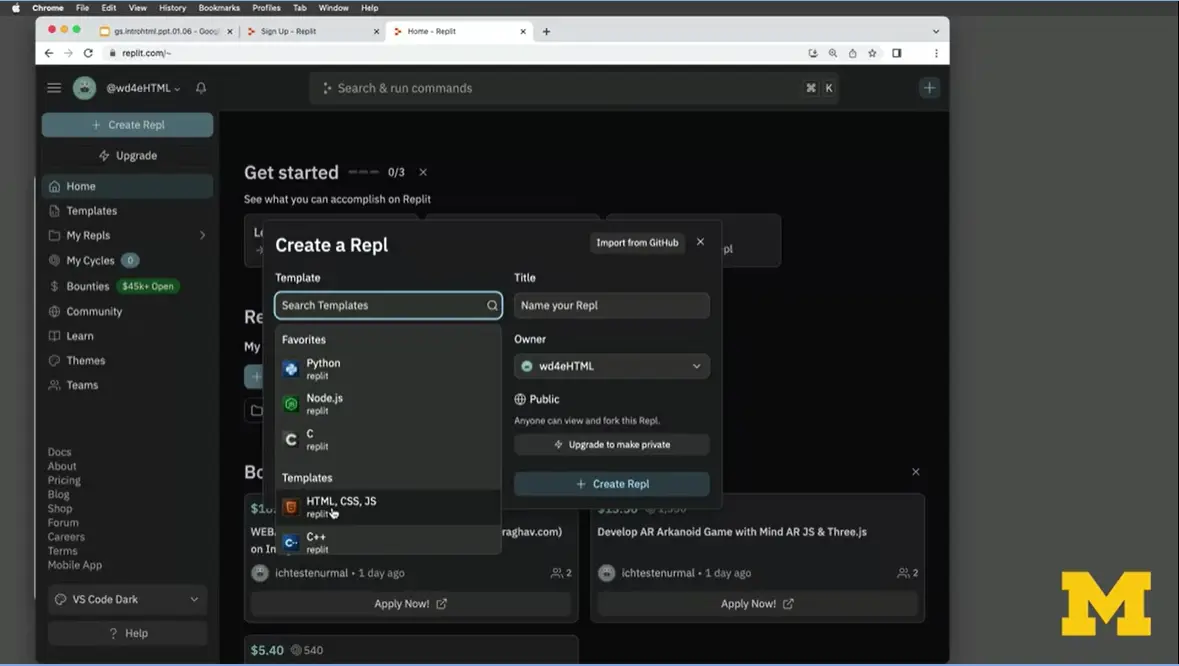
Task: Open Chrome side panel icon
Action: point(896,53)
